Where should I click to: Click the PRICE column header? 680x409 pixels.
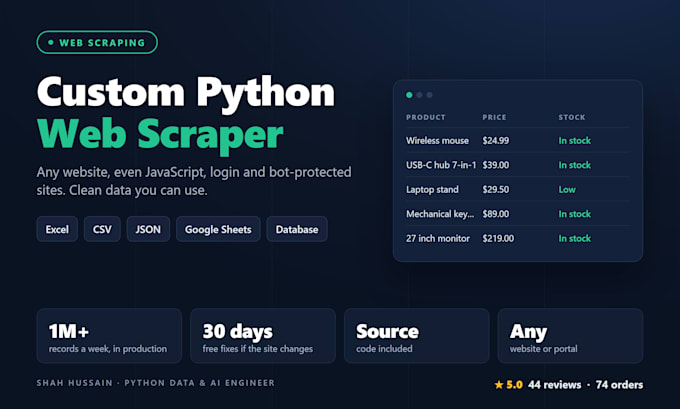pos(494,117)
